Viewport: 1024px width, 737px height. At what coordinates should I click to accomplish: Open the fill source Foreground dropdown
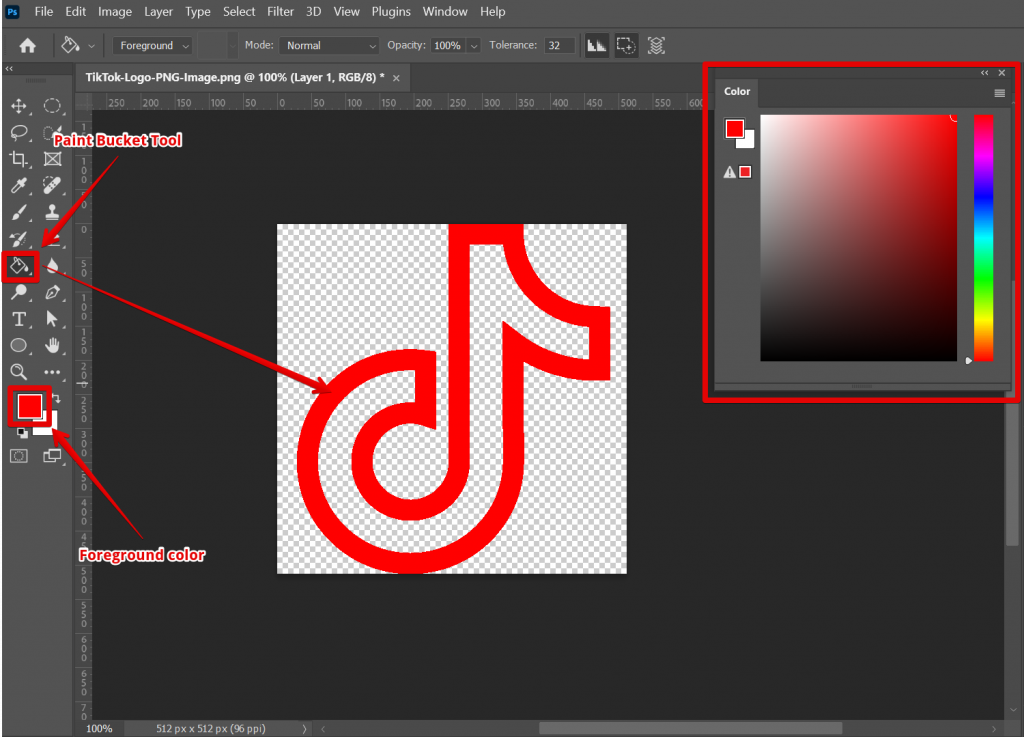coord(152,45)
